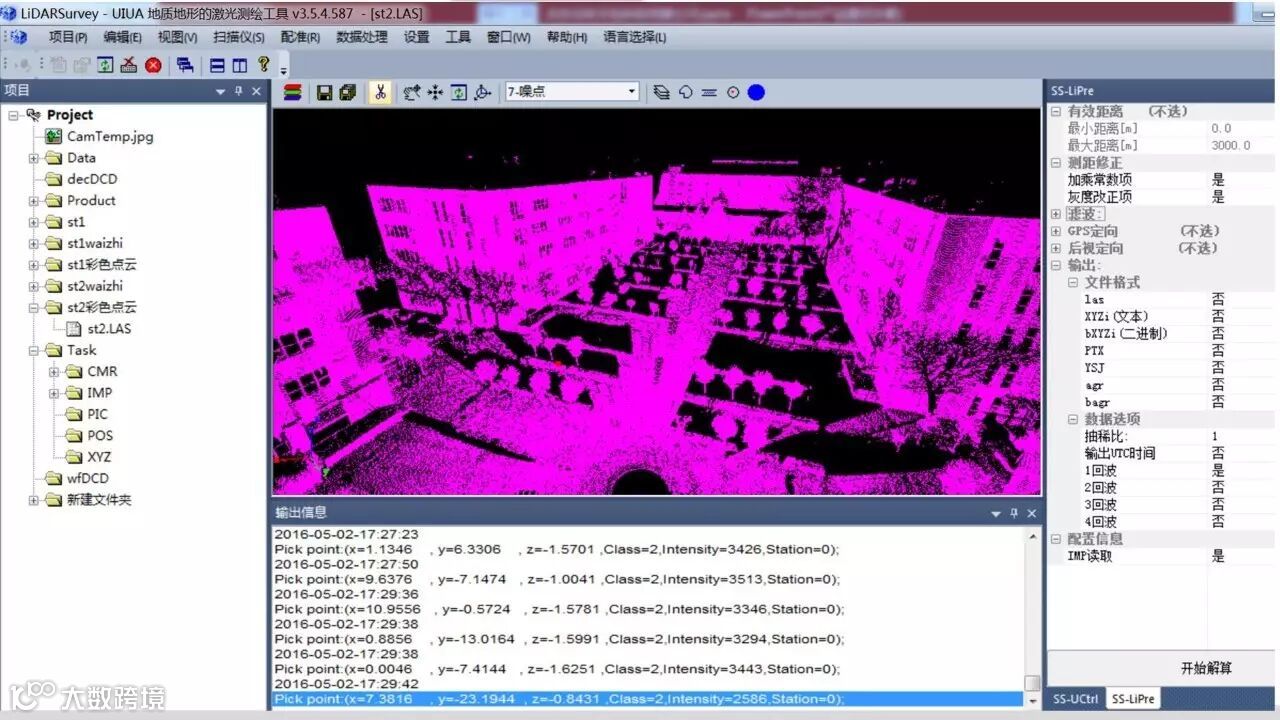
Task: Click the viewer refresh view icon
Action: (459, 92)
